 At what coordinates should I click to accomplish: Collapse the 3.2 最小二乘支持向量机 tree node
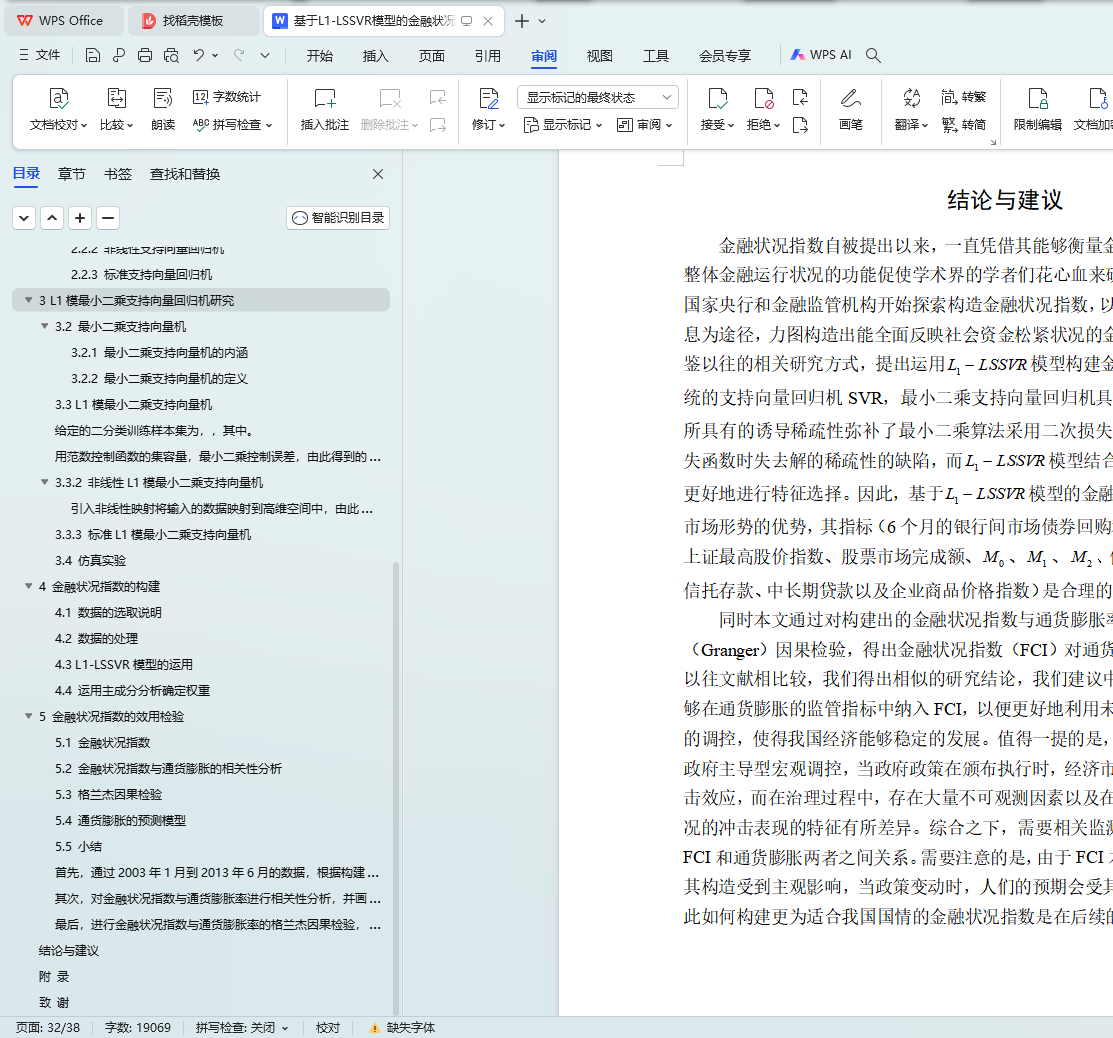(x=45, y=327)
